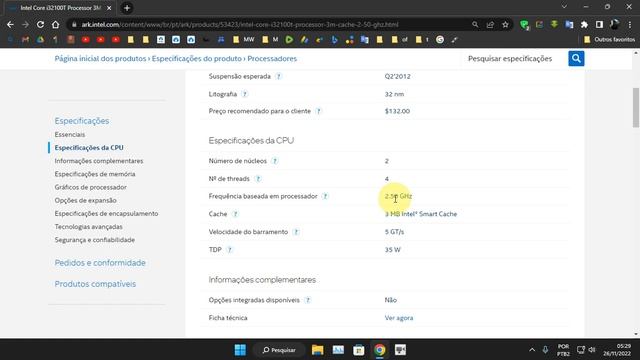
Task: Bookmark this page with star icon
Action: point(505,24)
